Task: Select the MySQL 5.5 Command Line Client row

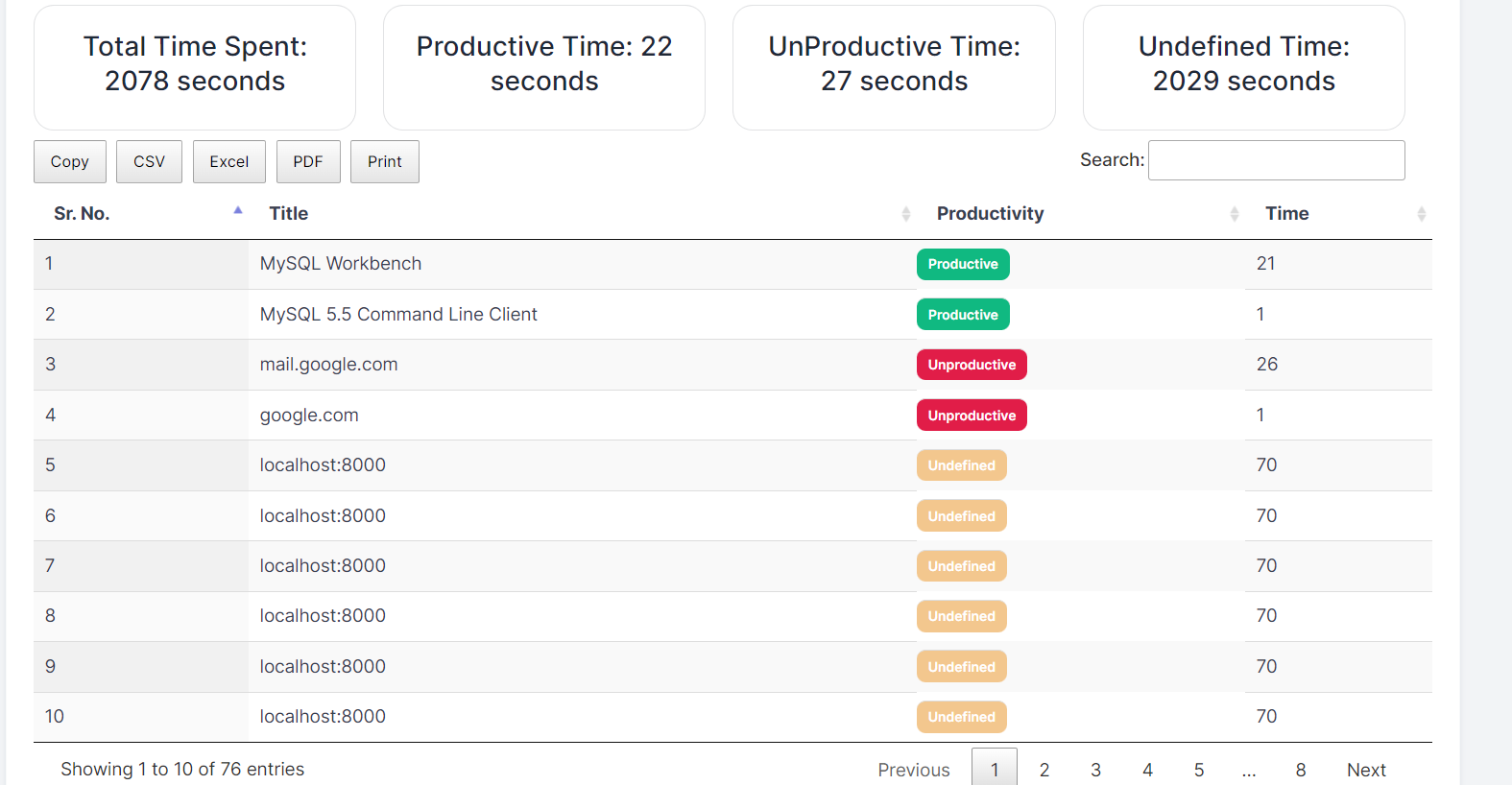Action: (398, 315)
